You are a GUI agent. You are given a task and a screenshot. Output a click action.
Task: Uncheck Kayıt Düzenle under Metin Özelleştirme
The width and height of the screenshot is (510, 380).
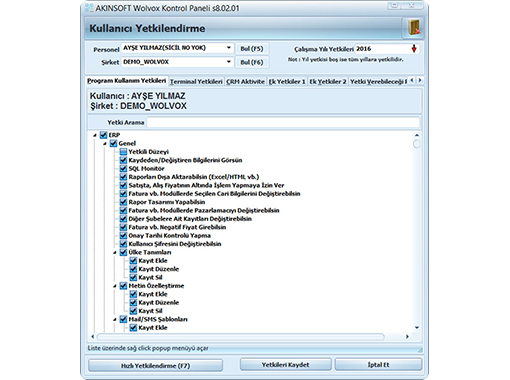(x=133, y=302)
